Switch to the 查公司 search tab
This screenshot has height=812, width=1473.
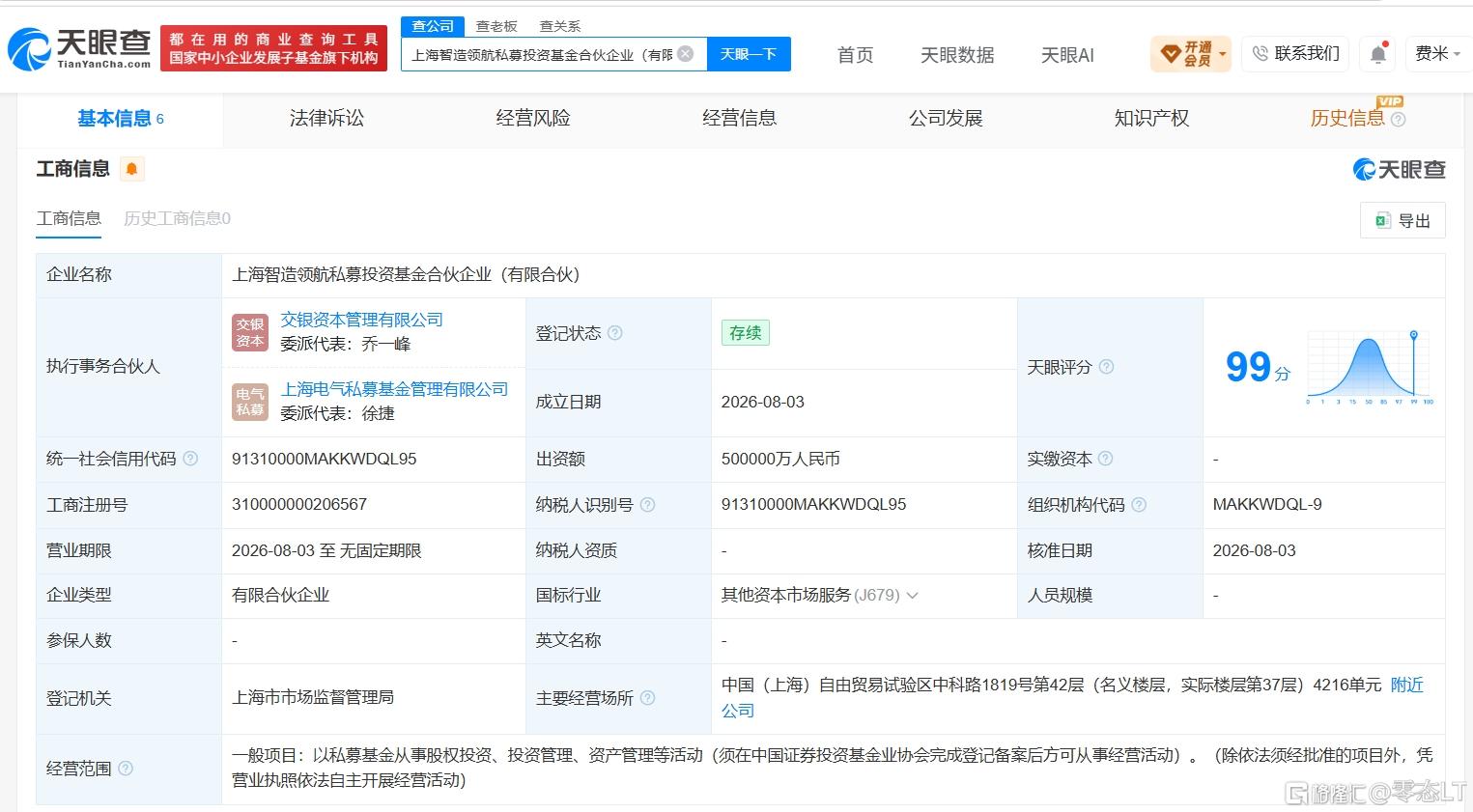tap(433, 26)
